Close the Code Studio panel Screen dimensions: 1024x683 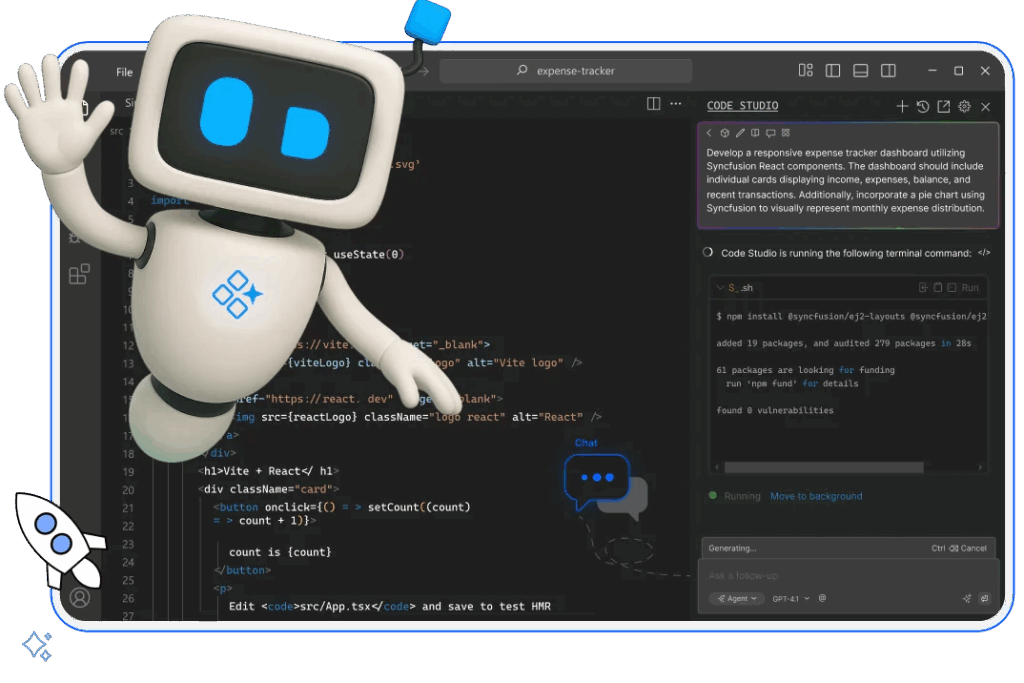pyautogui.click(x=986, y=106)
